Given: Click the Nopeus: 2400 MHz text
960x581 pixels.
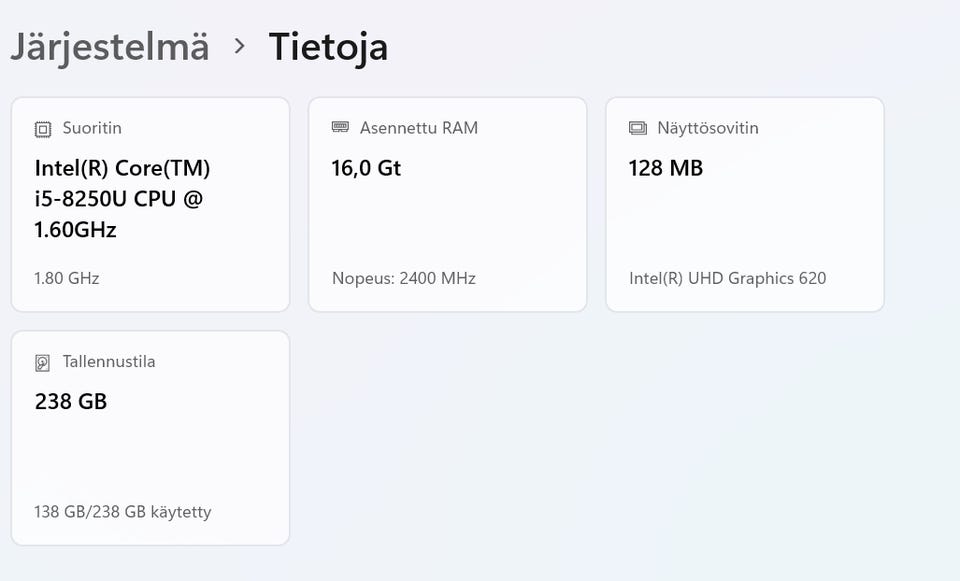Looking at the screenshot, I should 404,279.
